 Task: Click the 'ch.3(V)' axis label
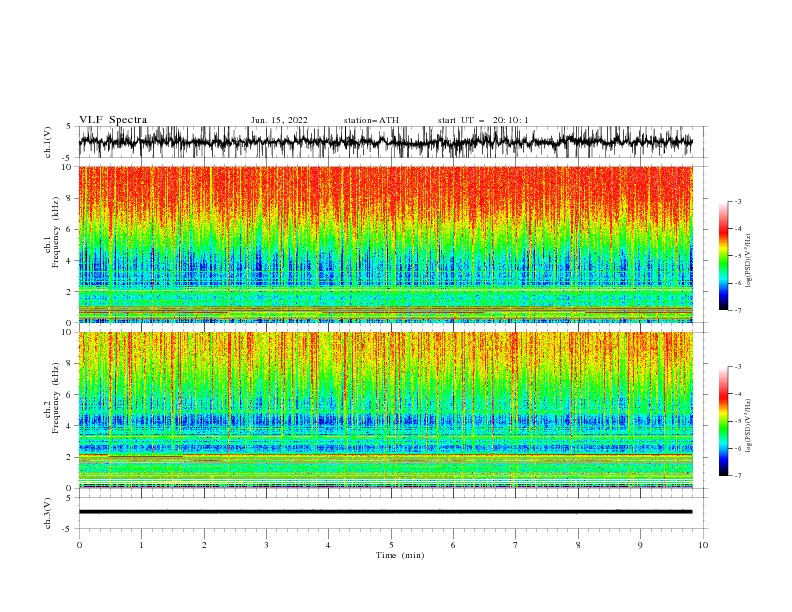(x=48, y=513)
